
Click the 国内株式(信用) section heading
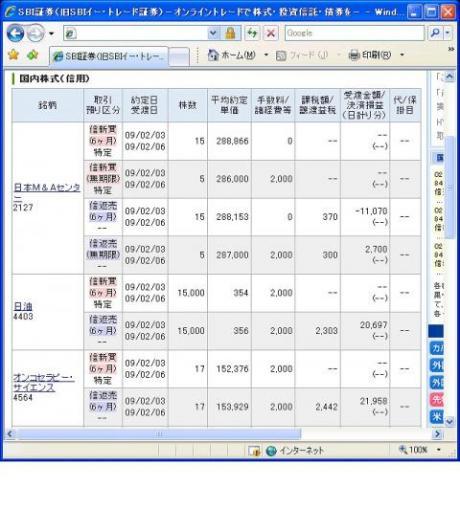tap(54, 79)
